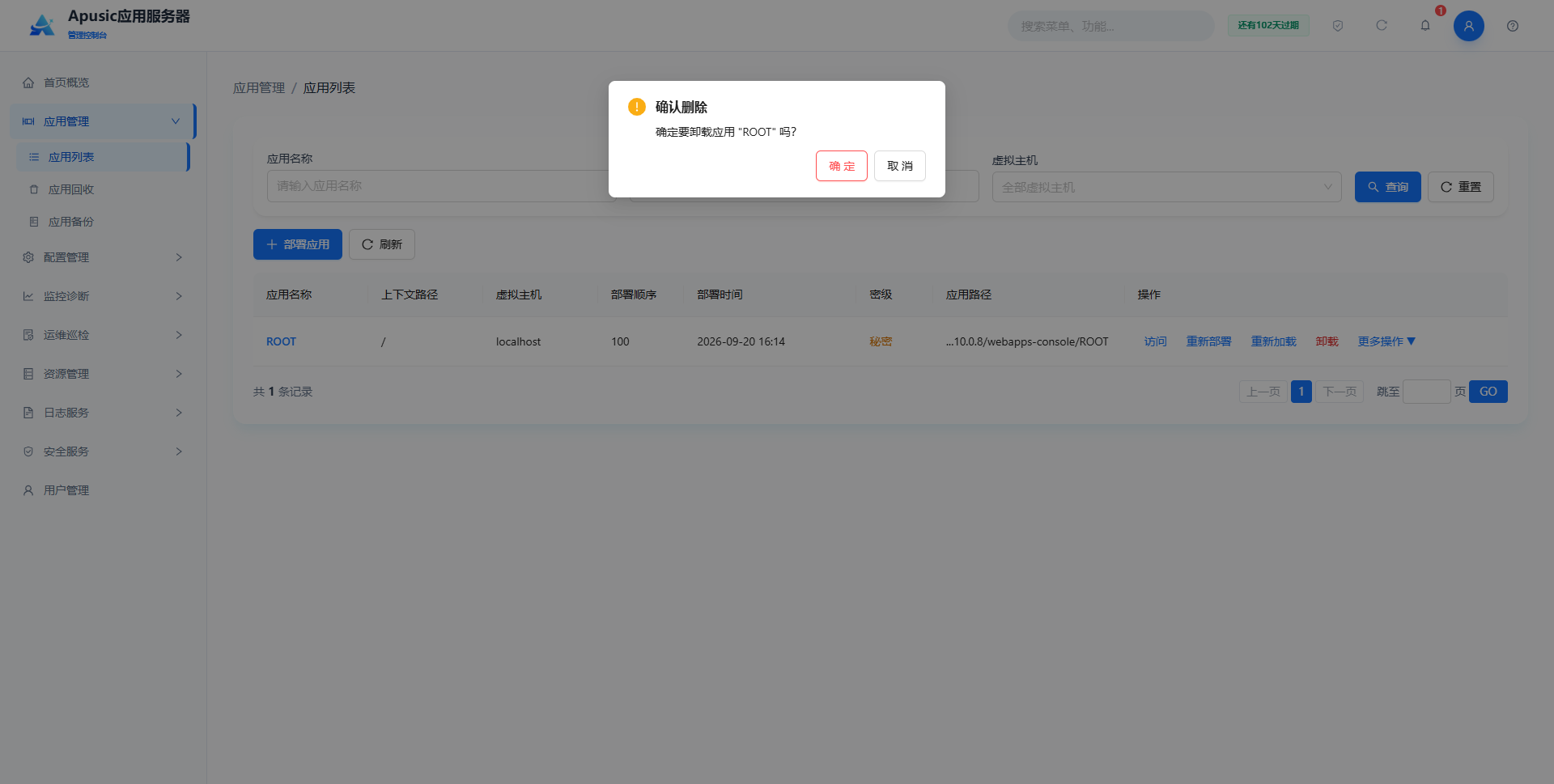Screen dimensions: 1554x784
Task: Click the shield icon in header
Action: coord(1338,26)
